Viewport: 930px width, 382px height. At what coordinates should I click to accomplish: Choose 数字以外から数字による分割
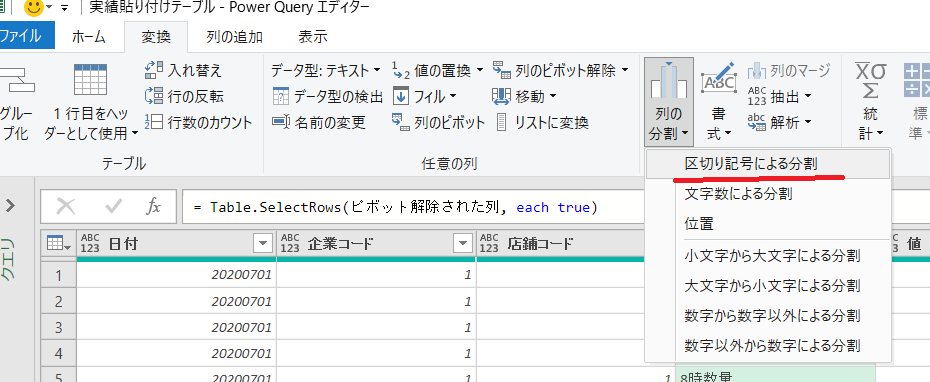[767, 345]
